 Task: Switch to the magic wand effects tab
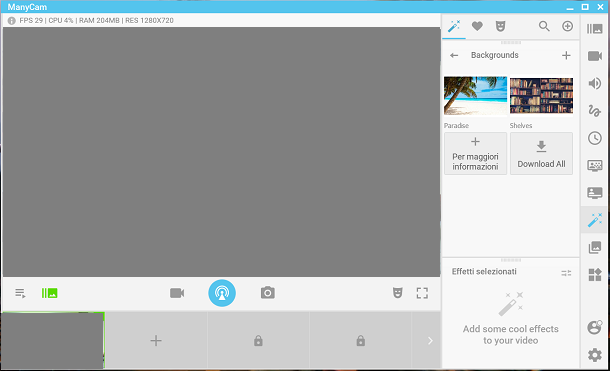coord(454,26)
